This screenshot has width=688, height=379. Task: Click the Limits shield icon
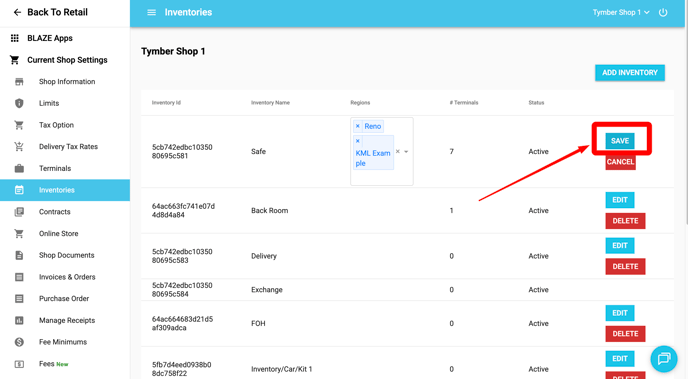tap(19, 103)
